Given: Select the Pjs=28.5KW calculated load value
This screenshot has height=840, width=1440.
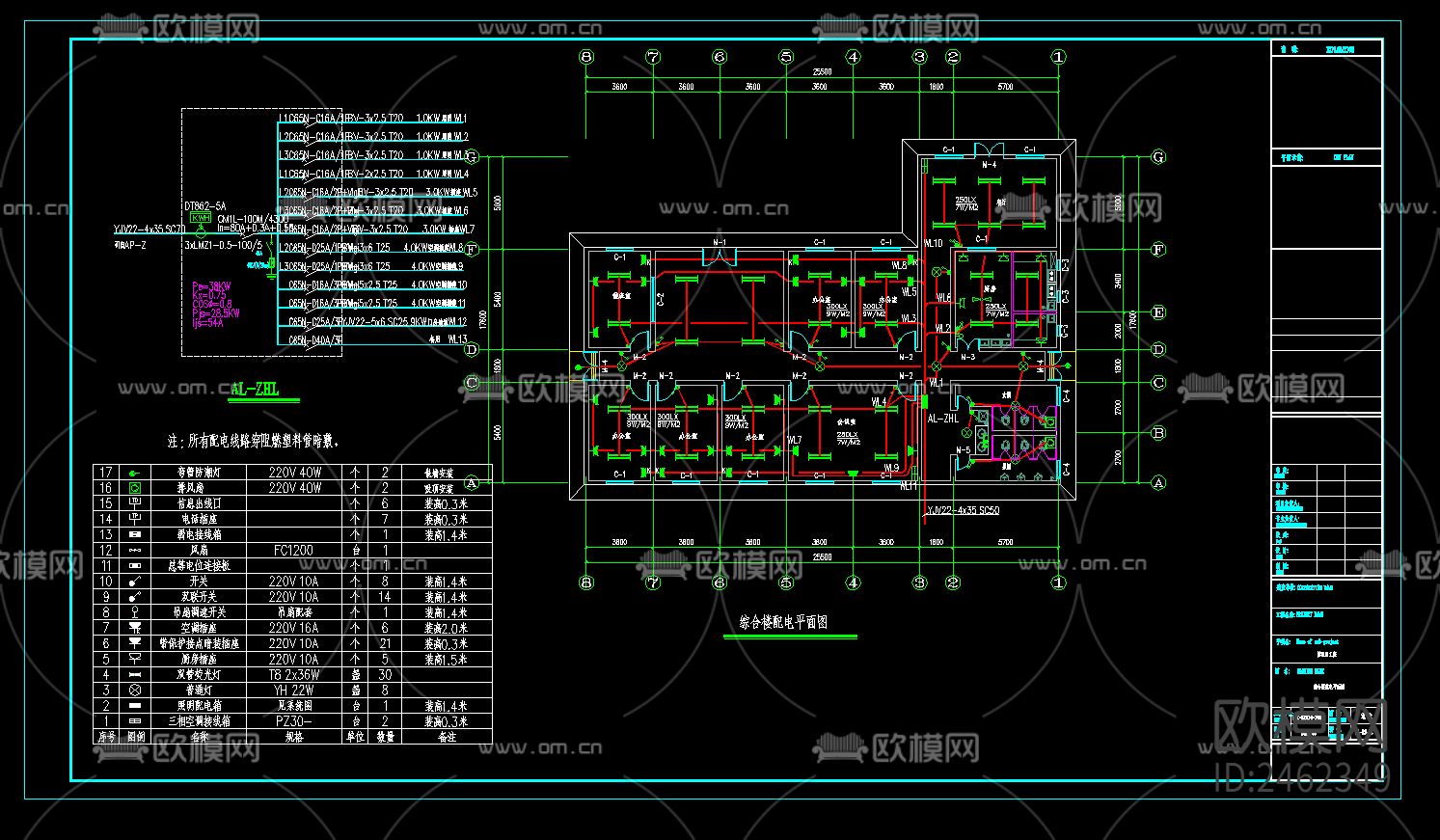Looking at the screenshot, I should coord(216,313).
